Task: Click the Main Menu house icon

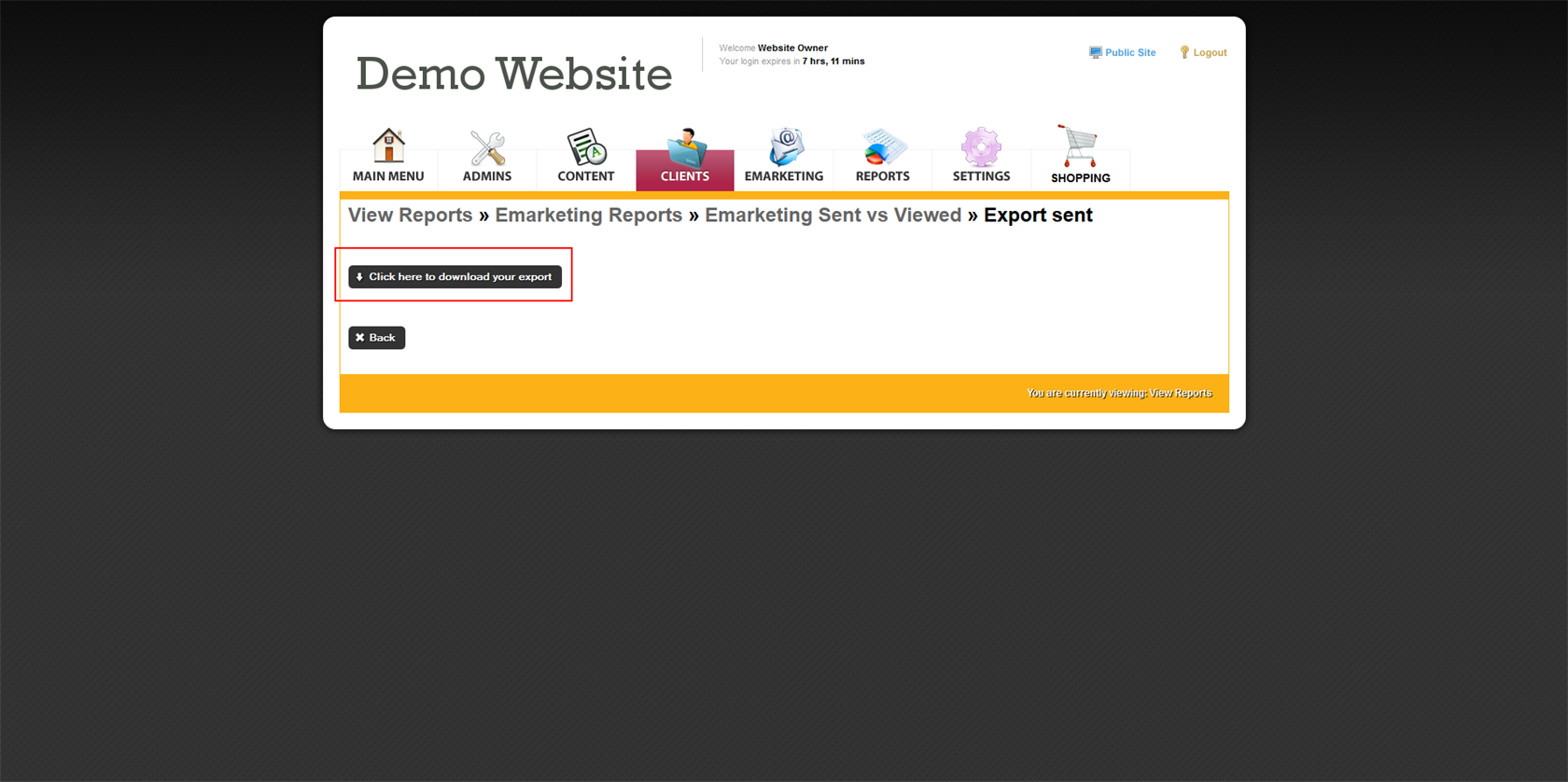Action: coord(388,147)
